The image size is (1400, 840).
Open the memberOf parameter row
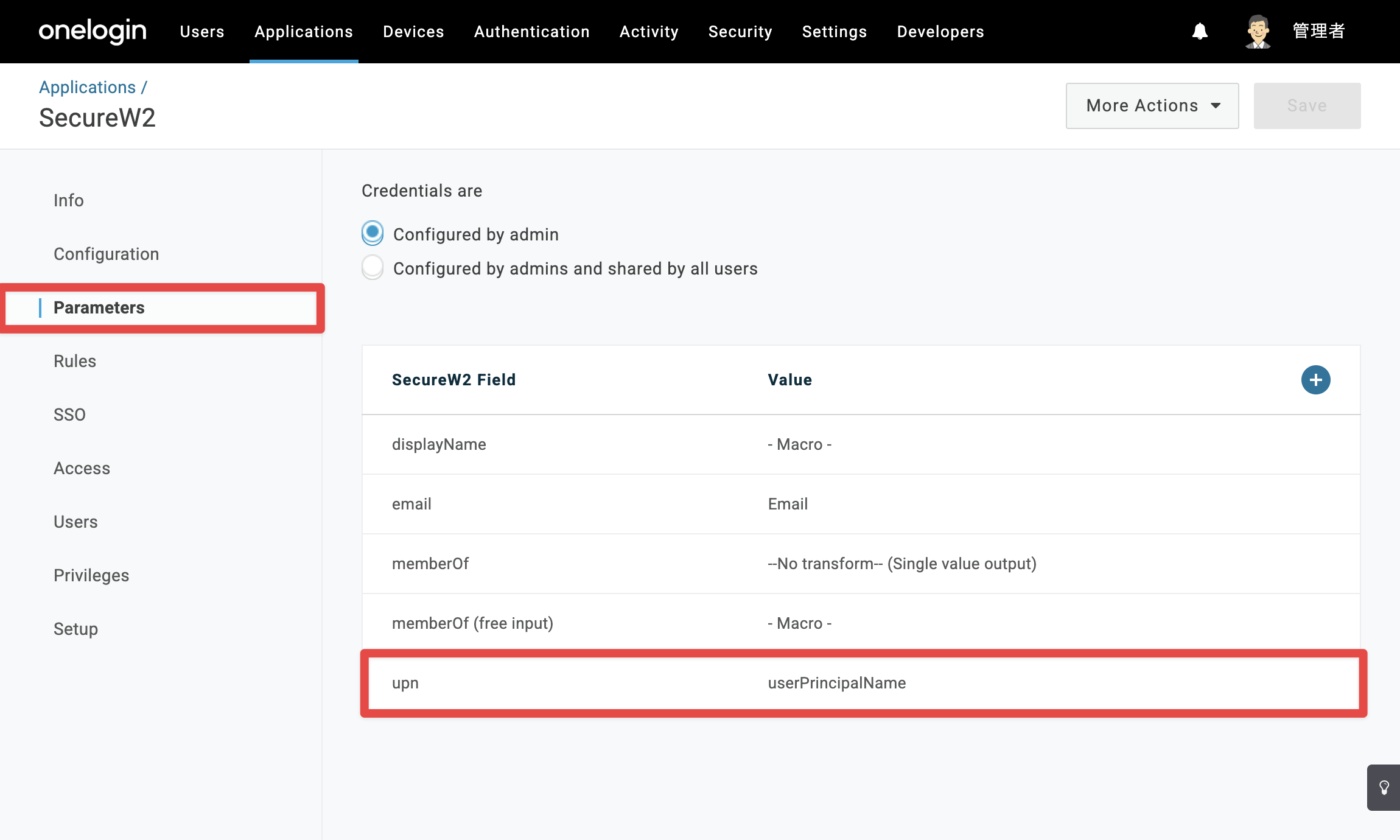[x=861, y=564]
